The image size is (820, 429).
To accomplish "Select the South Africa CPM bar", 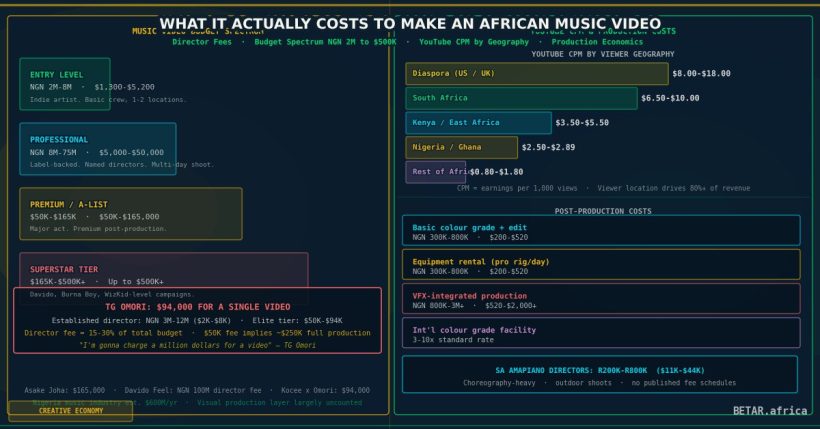I will click(521, 98).
